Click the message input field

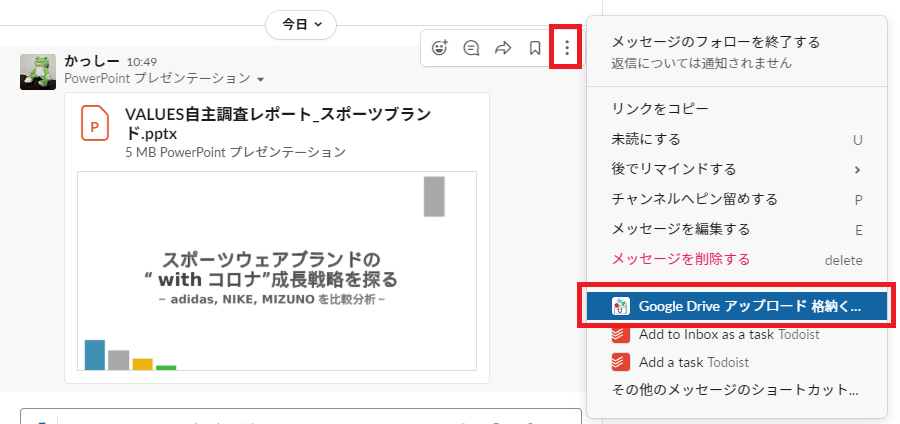click(301, 417)
